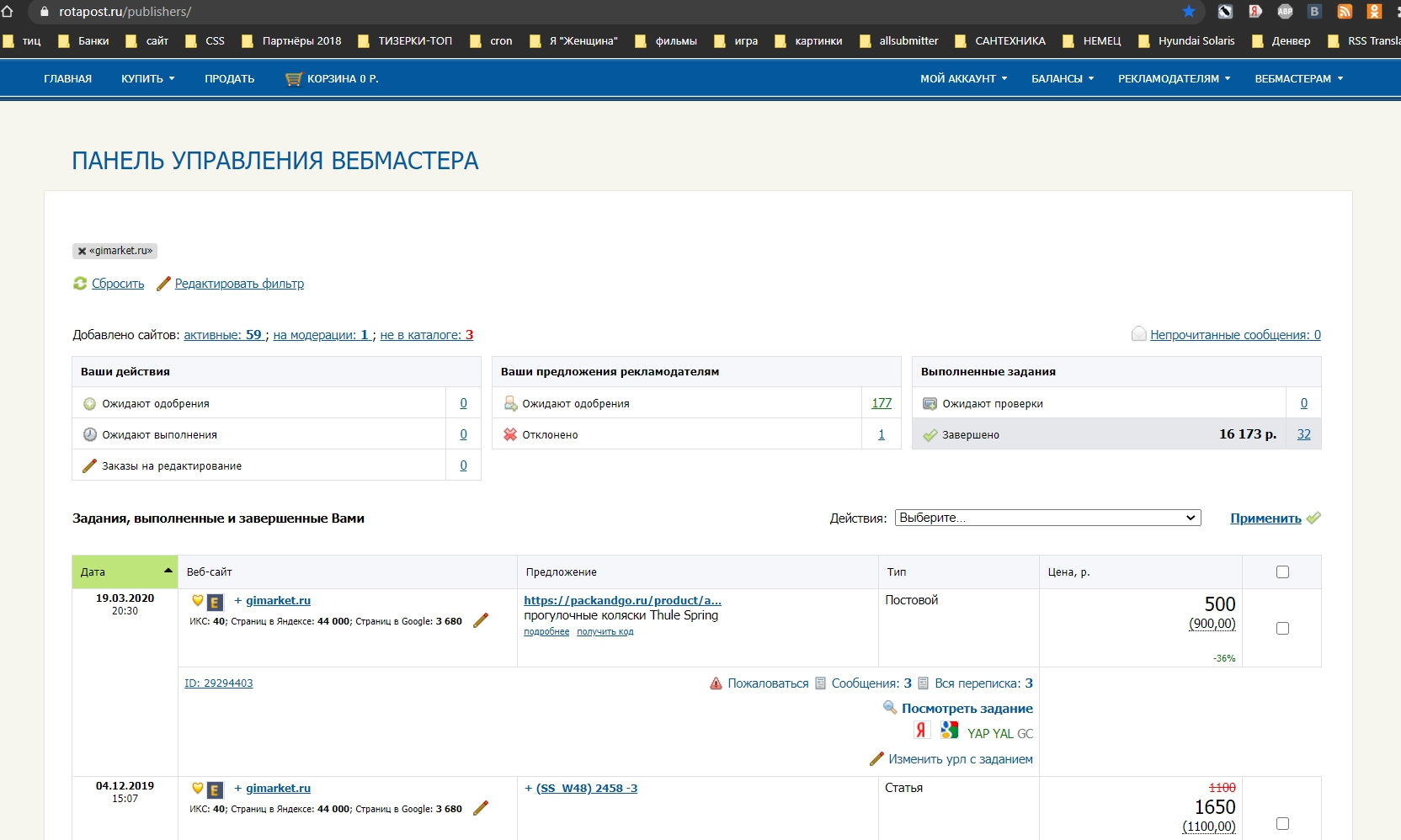Click the site lock icon beside the URL
1401x840 pixels.
tap(45, 12)
